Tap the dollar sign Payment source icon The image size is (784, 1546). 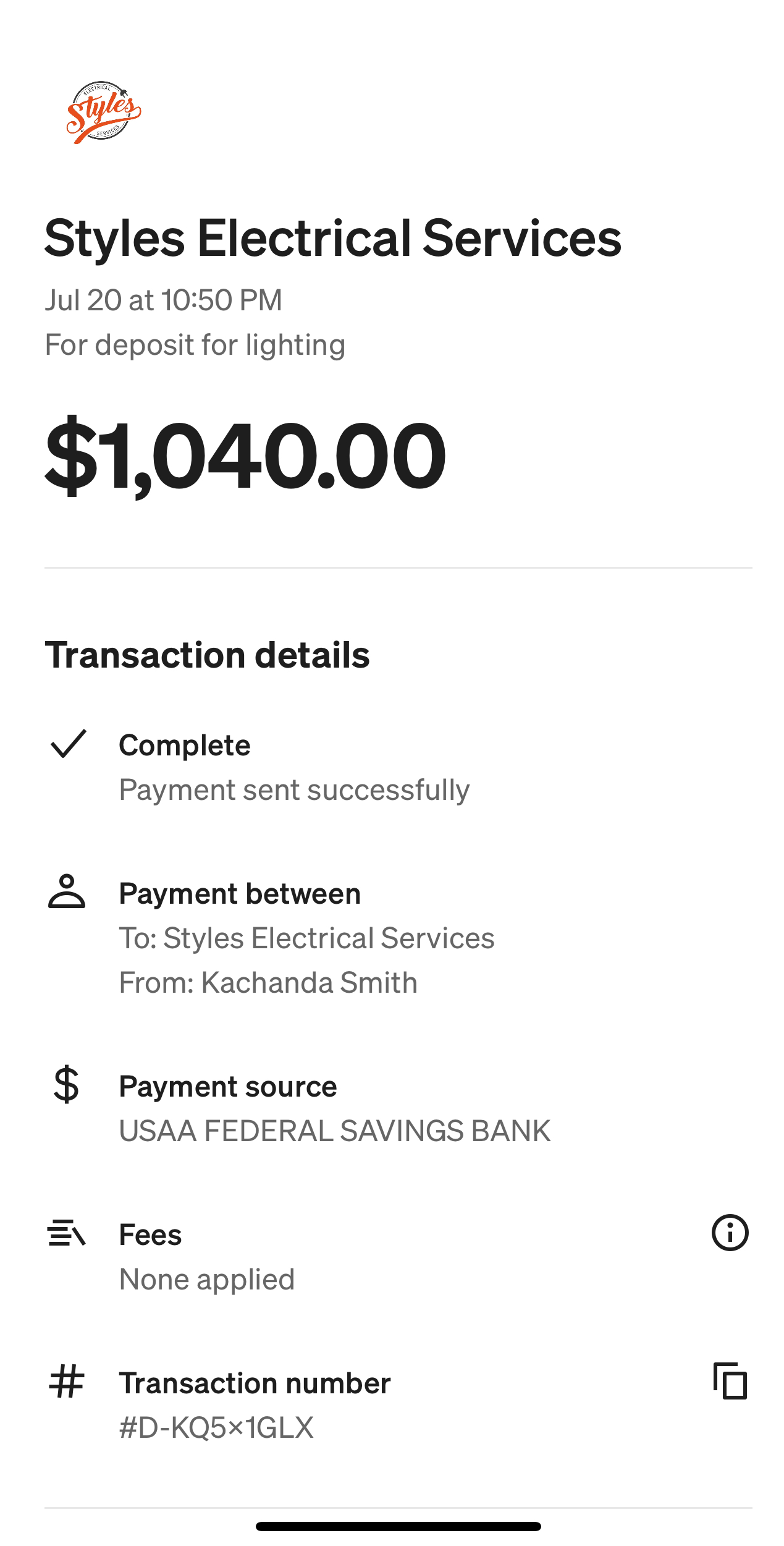66,1085
